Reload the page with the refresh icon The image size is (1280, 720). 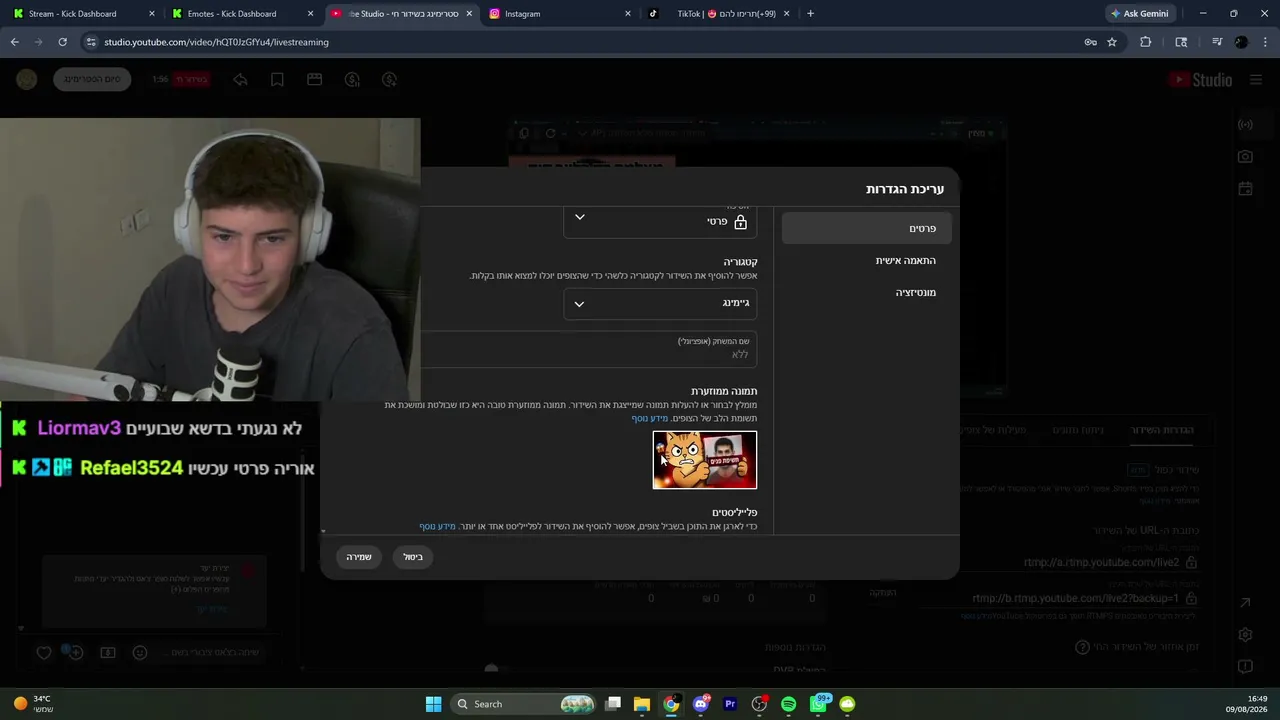[x=62, y=42]
